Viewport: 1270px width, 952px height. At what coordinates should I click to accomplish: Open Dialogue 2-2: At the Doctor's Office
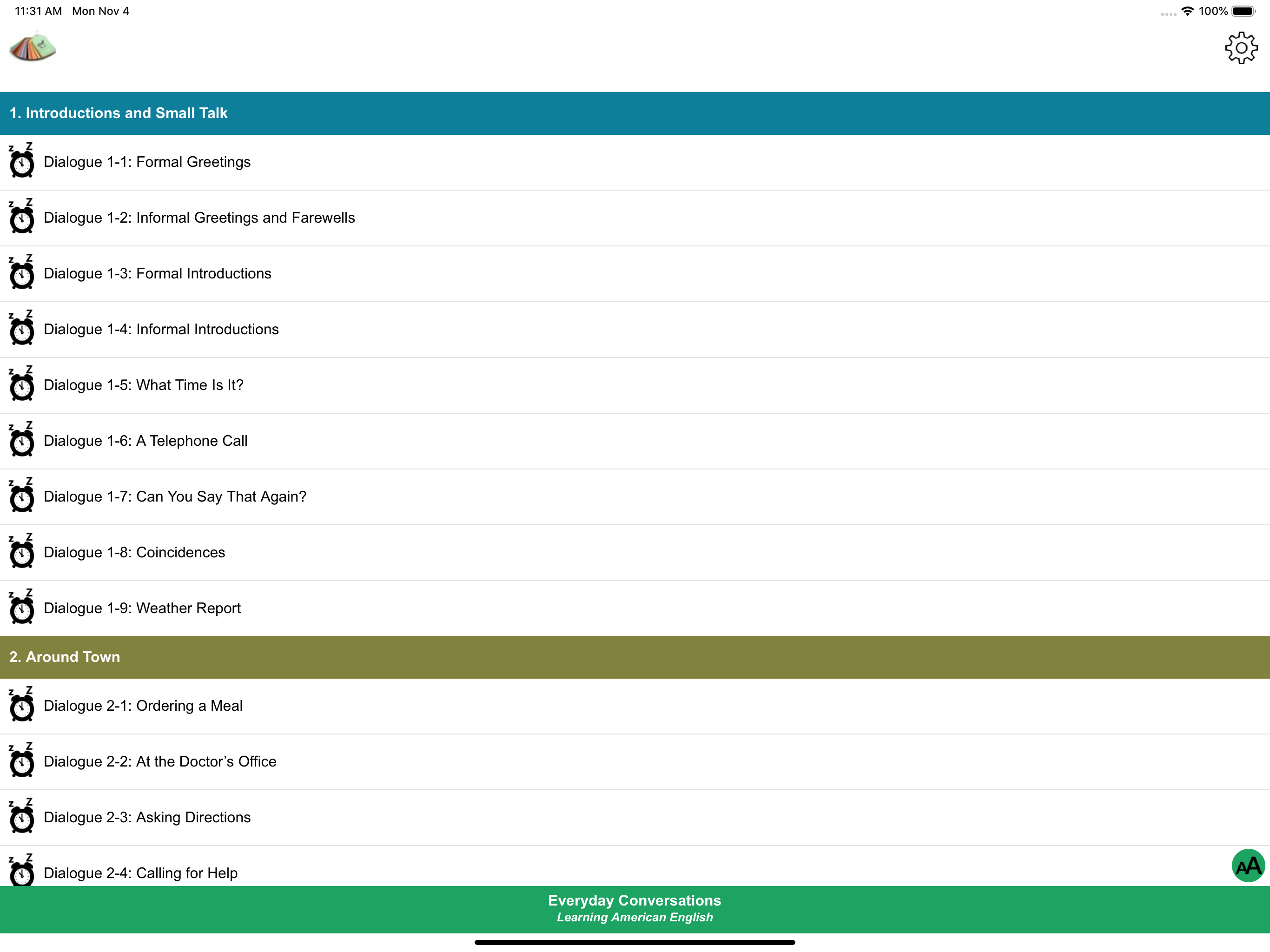[160, 761]
